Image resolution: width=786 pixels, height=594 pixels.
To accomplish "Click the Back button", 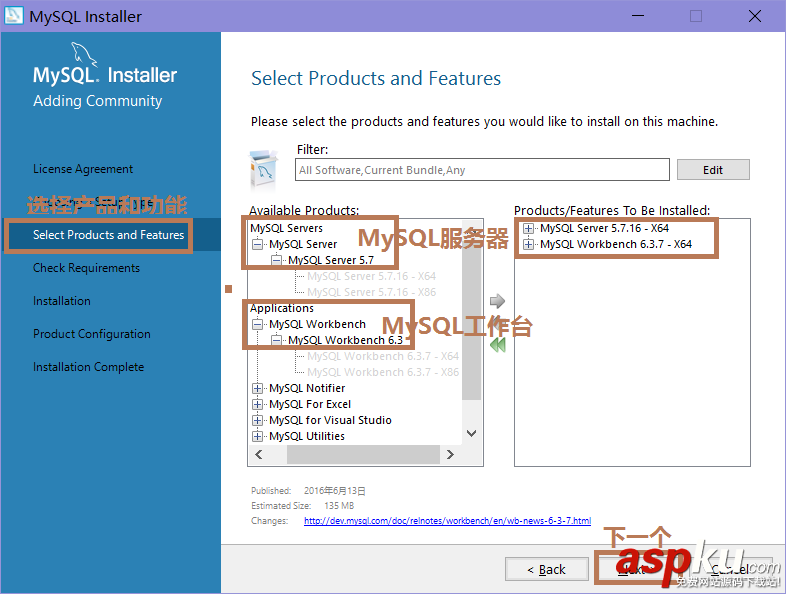I will coord(546,569).
